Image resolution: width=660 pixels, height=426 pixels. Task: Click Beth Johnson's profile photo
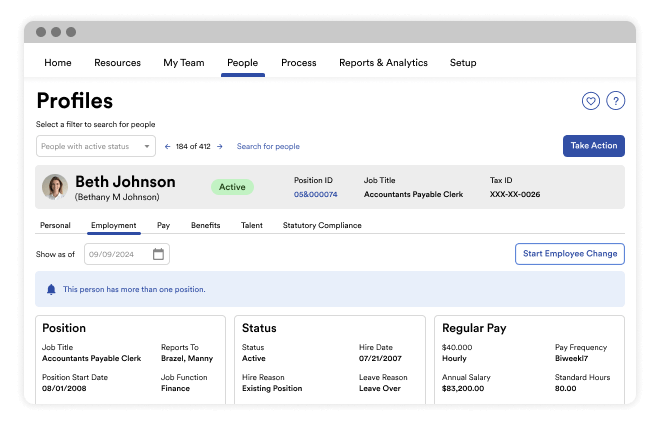tap(54, 187)
